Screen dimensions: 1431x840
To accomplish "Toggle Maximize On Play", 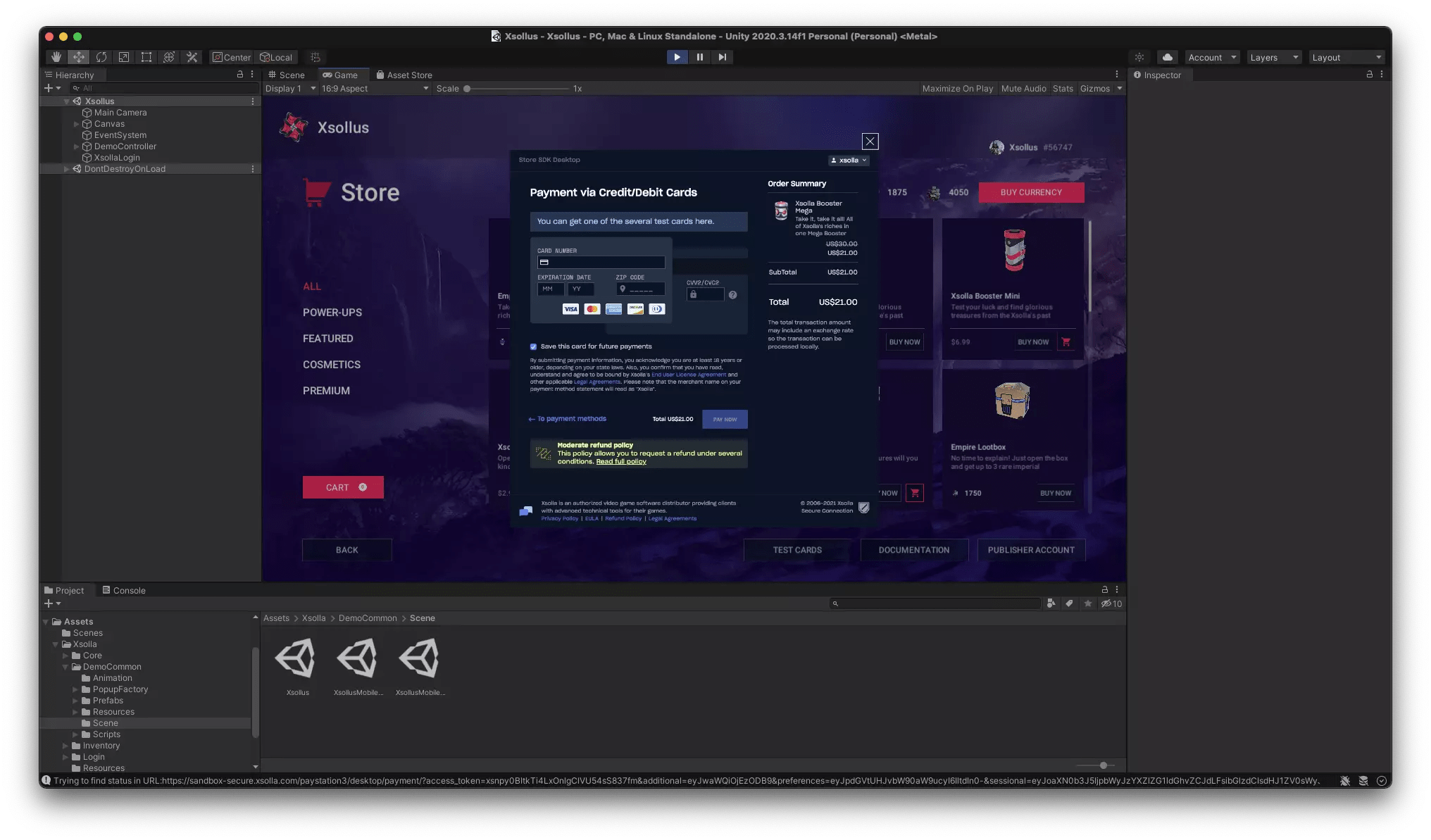I will point(957,88).
